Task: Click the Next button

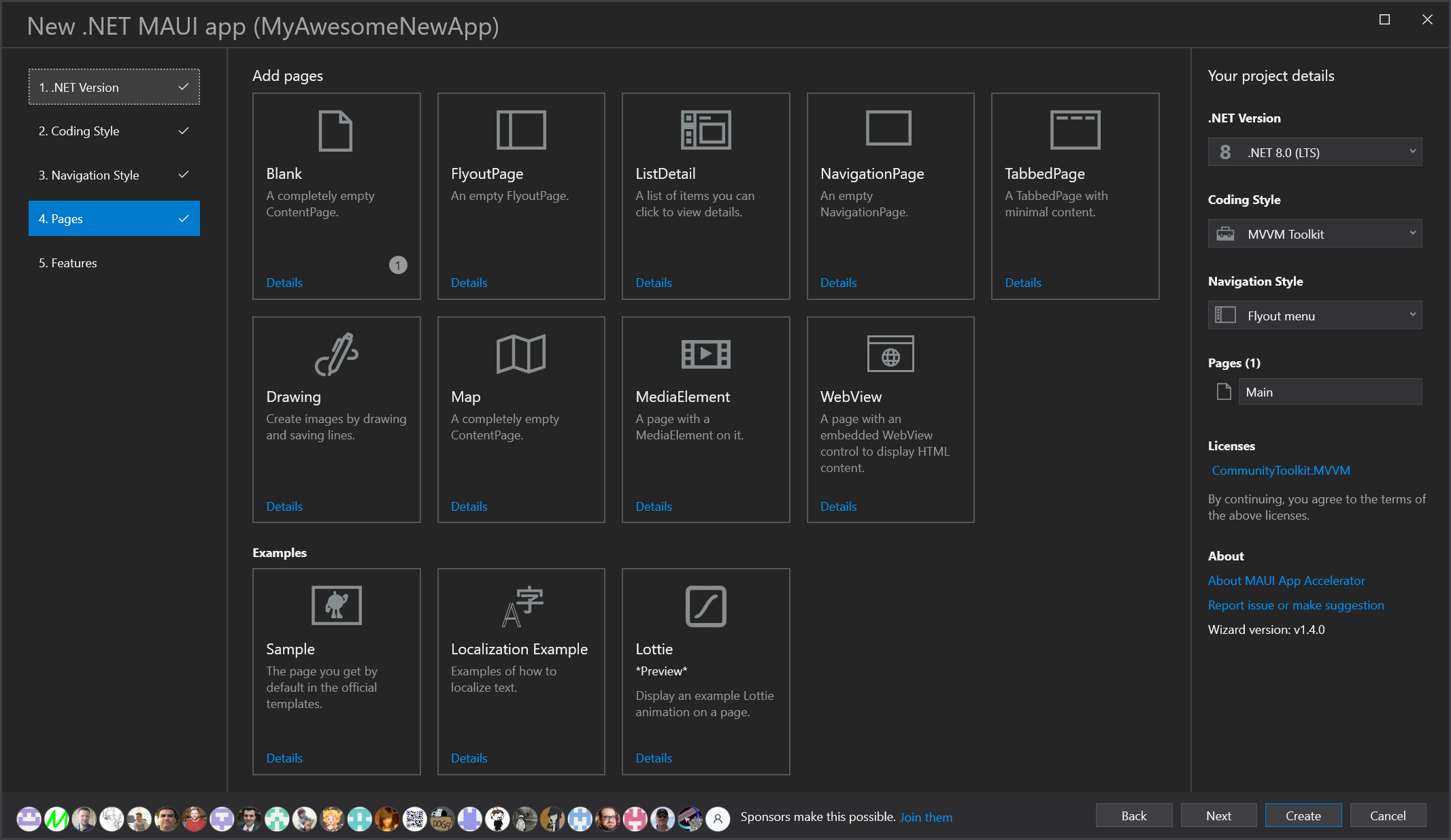Action: click(x=1218, y=816)
